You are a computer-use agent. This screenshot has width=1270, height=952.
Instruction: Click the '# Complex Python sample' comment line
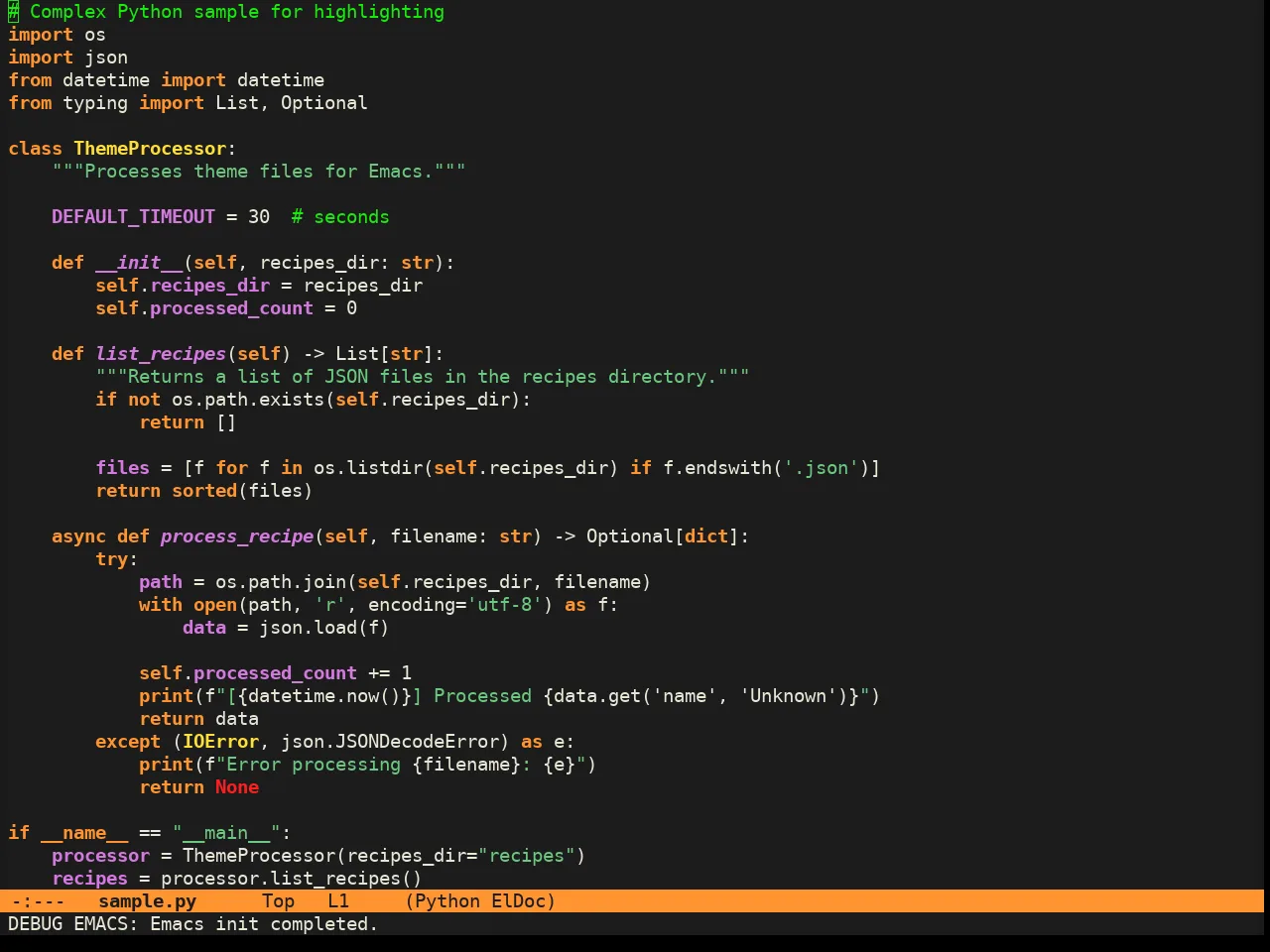pos(226,12)
